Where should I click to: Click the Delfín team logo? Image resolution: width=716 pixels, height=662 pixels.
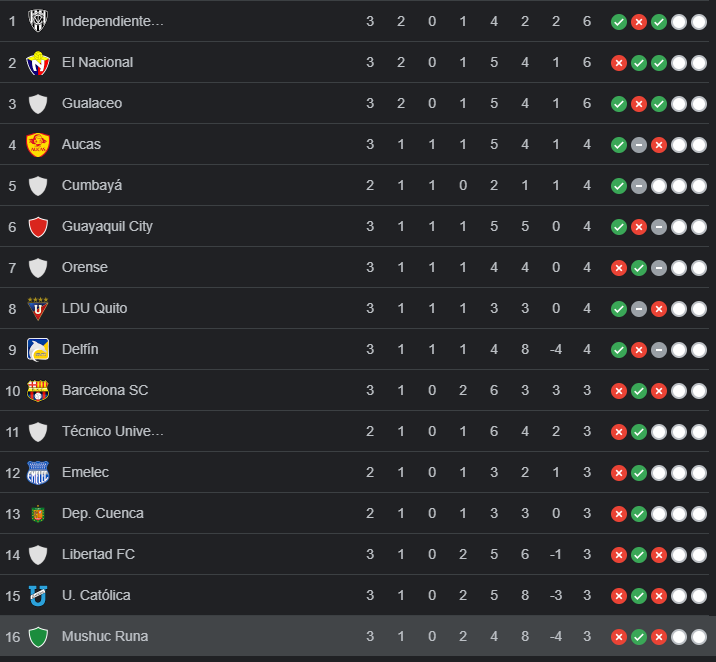coord(38,350)
